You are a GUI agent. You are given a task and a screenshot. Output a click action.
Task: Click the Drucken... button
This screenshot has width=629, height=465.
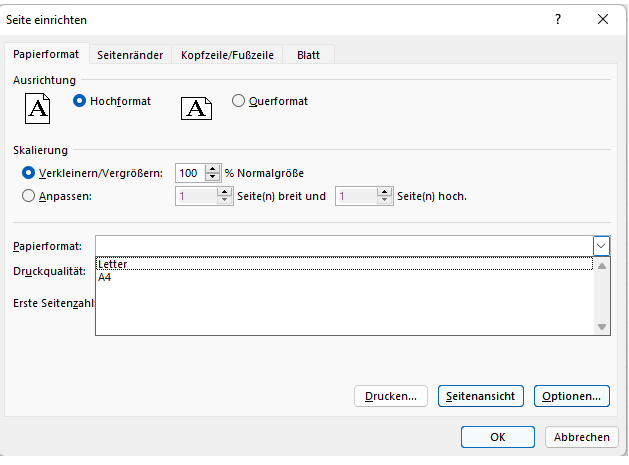pos(391,396)
